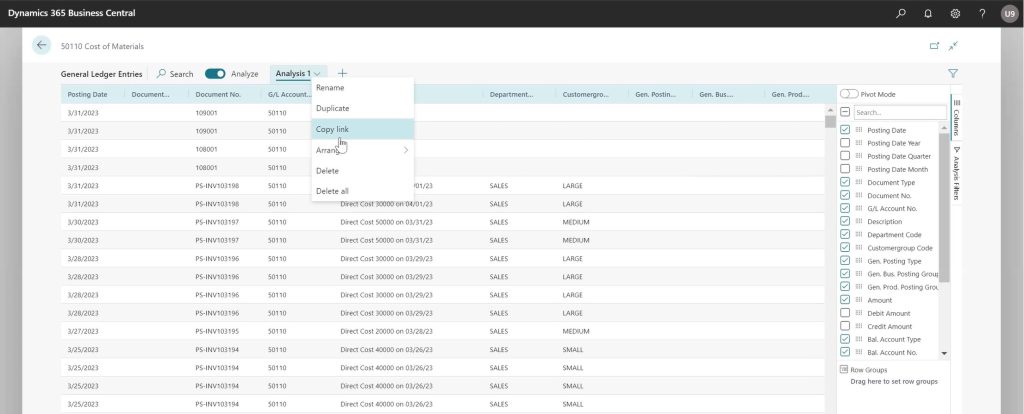Focus the column search input field
This screenshot has width=1024, height=414.
click(900, 112)
